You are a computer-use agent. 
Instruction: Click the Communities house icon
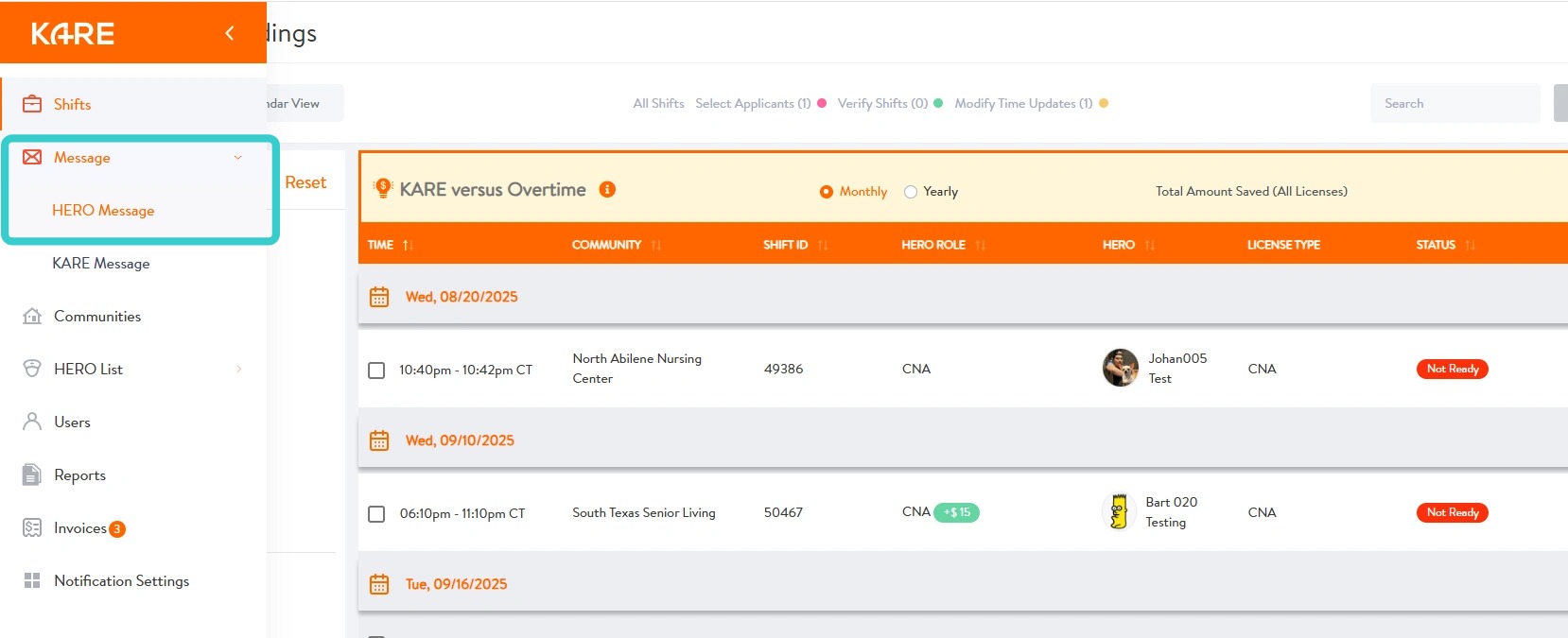32,316
